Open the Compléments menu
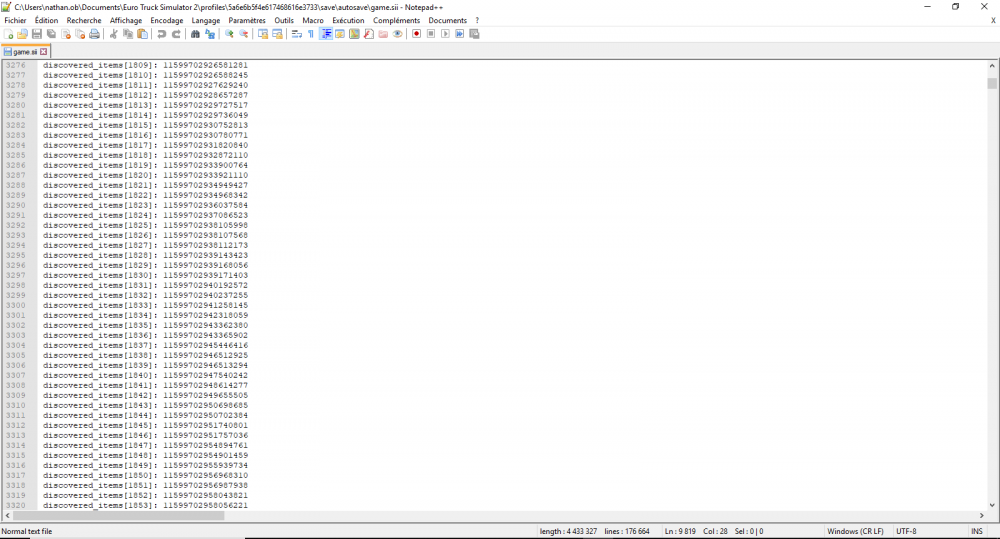 point(396,20)
